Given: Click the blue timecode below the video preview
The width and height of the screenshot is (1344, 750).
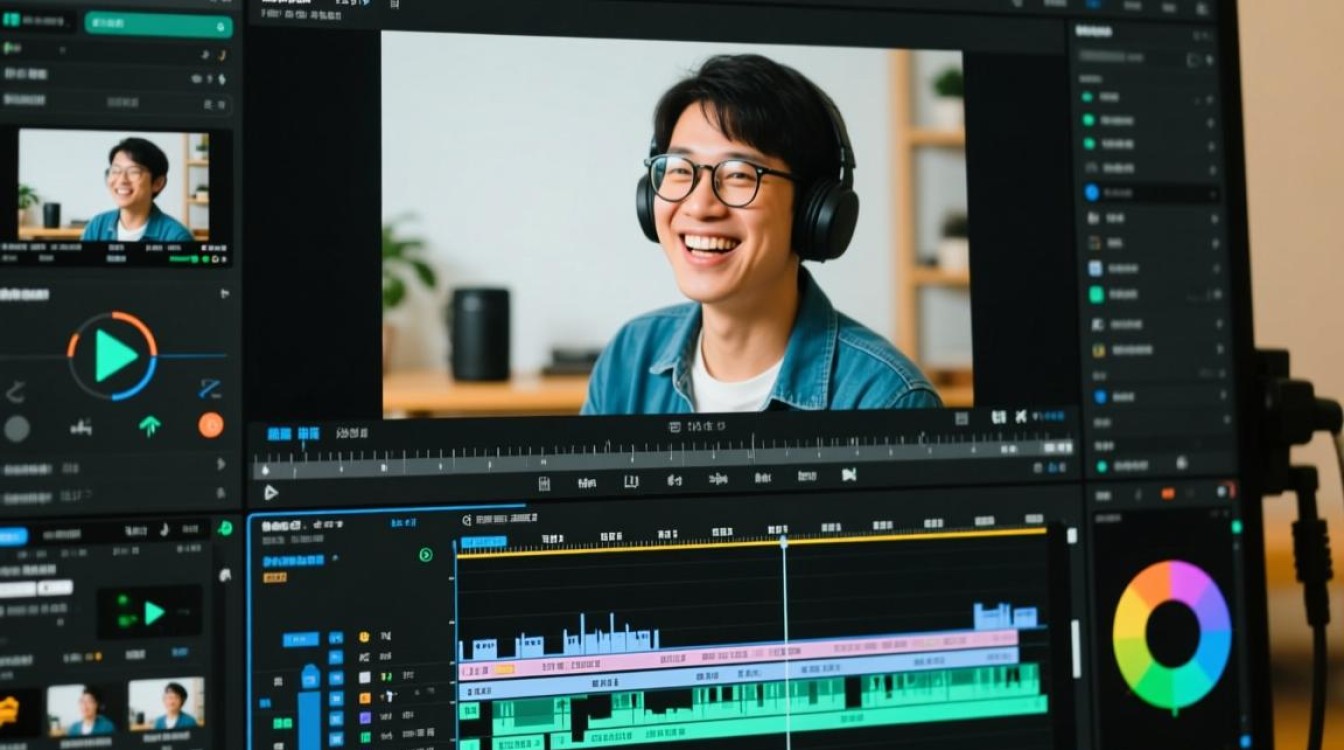Looking at the screenshot, I should click(293, 433).
